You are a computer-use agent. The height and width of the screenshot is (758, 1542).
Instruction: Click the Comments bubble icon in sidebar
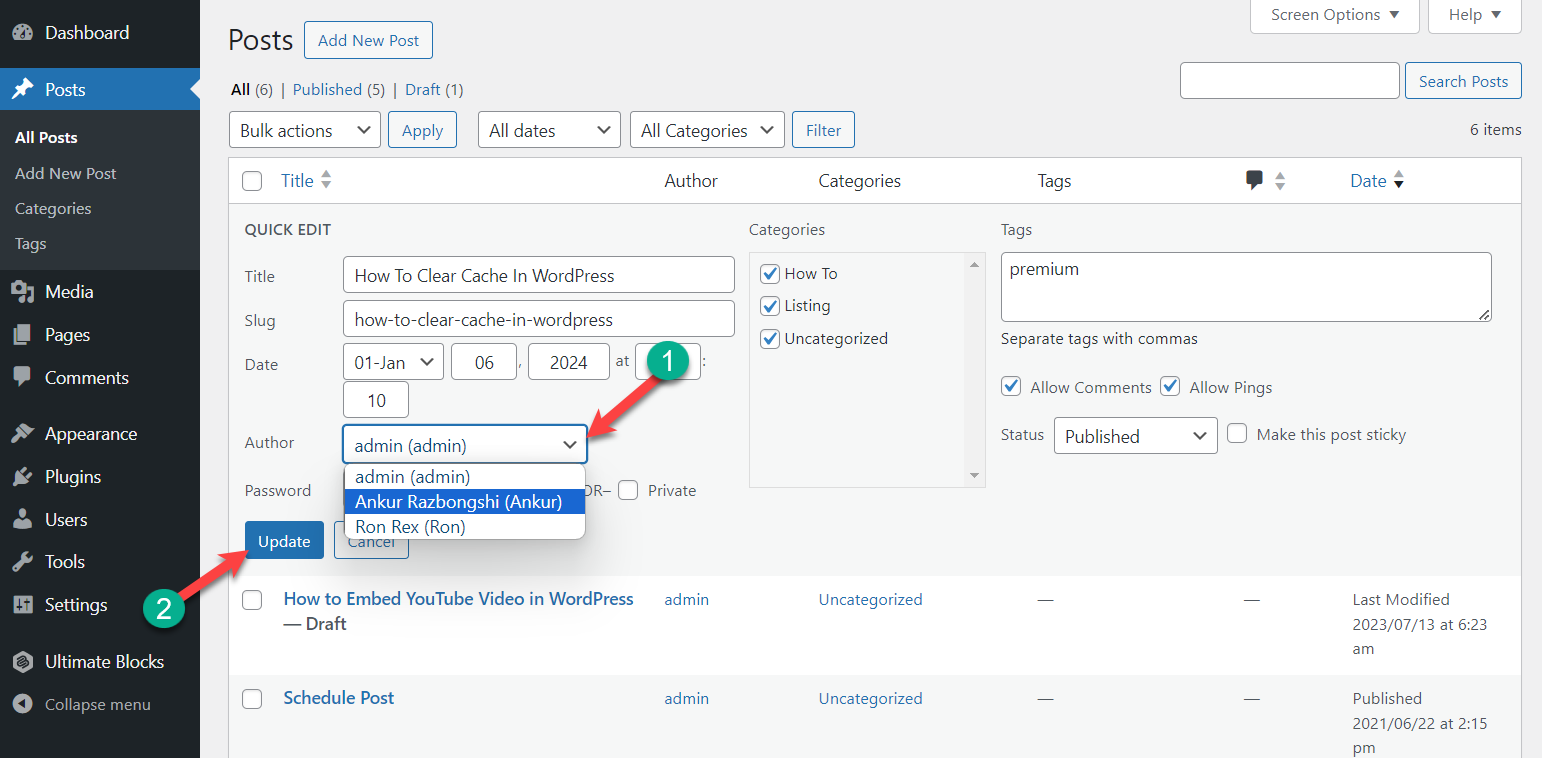click(22, 378)
